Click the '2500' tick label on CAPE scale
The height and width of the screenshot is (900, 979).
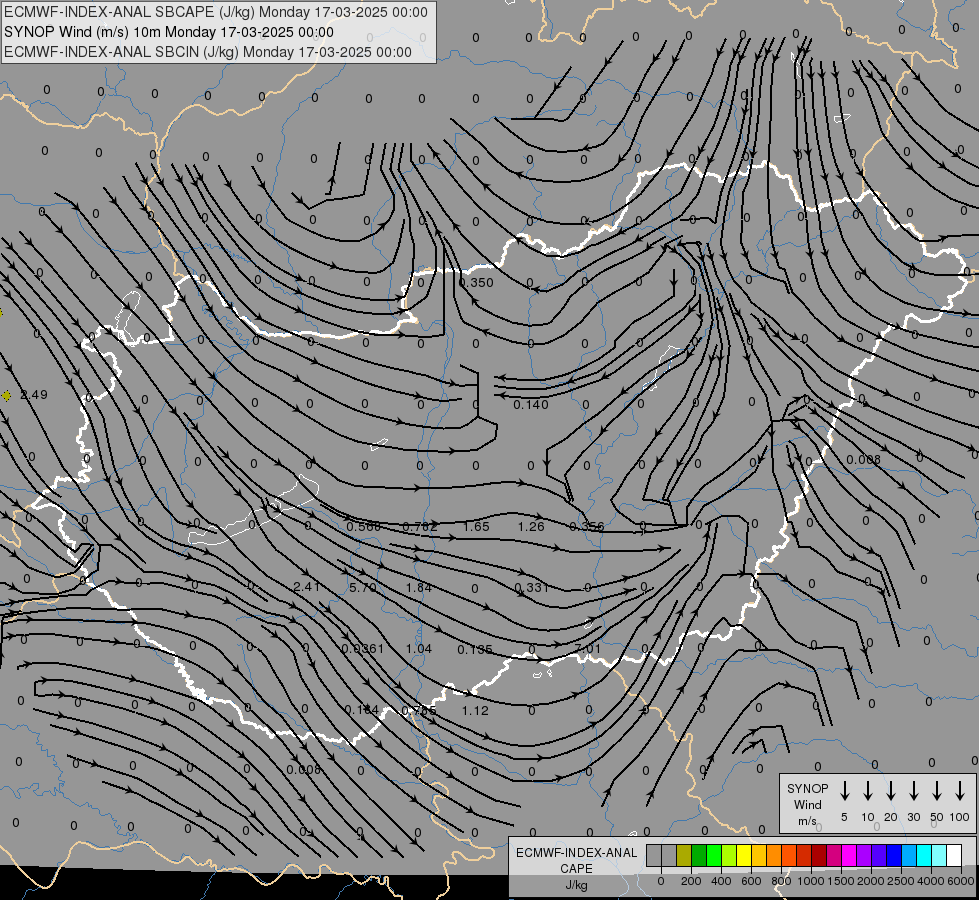pyautogui.click(x=900, y=881)
